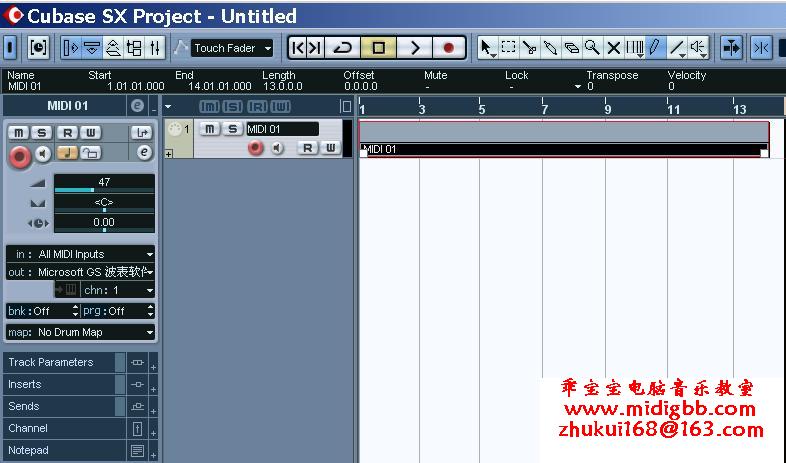Go to the previous marker
This screenshot has height=463, width=786.
click(x=298, y=48)
